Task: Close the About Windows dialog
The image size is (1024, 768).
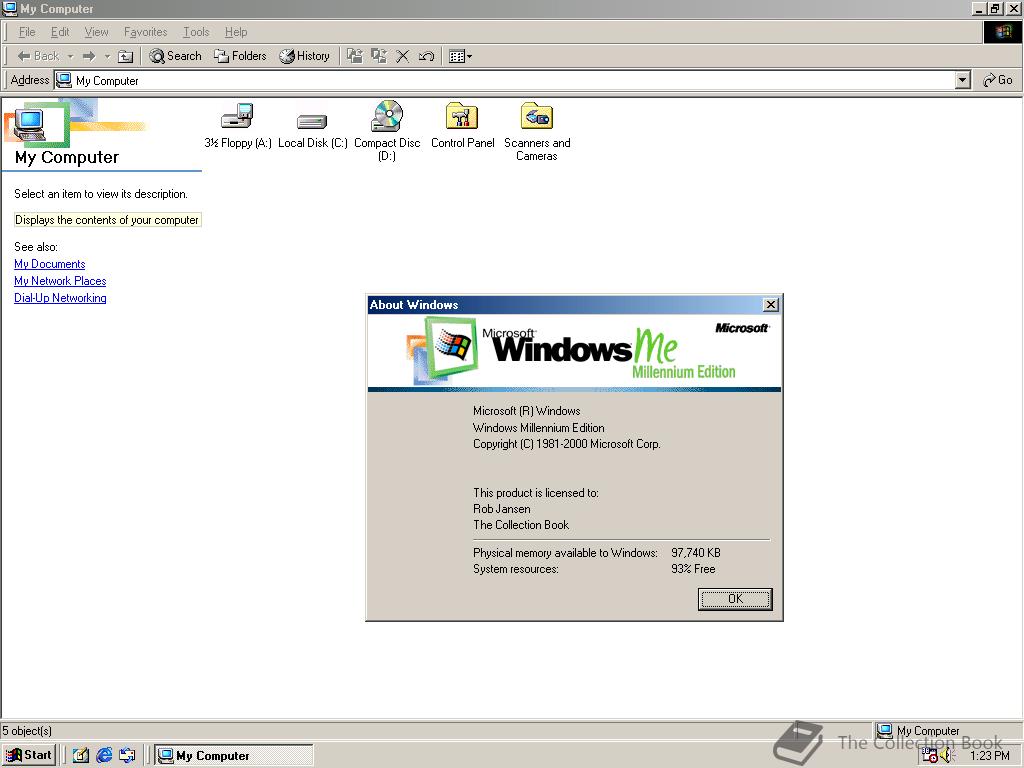Action: tap(771, 304)
